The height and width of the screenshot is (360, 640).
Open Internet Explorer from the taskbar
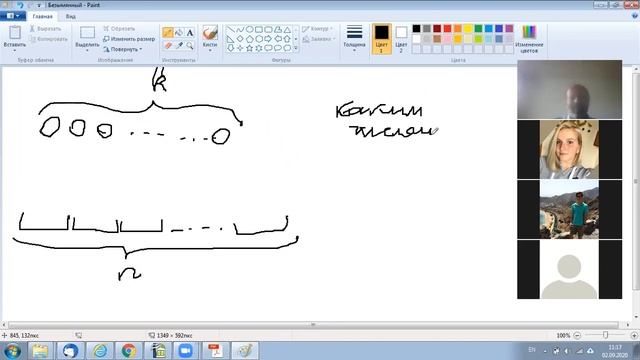pyautogui.click(x=100, y=351)
